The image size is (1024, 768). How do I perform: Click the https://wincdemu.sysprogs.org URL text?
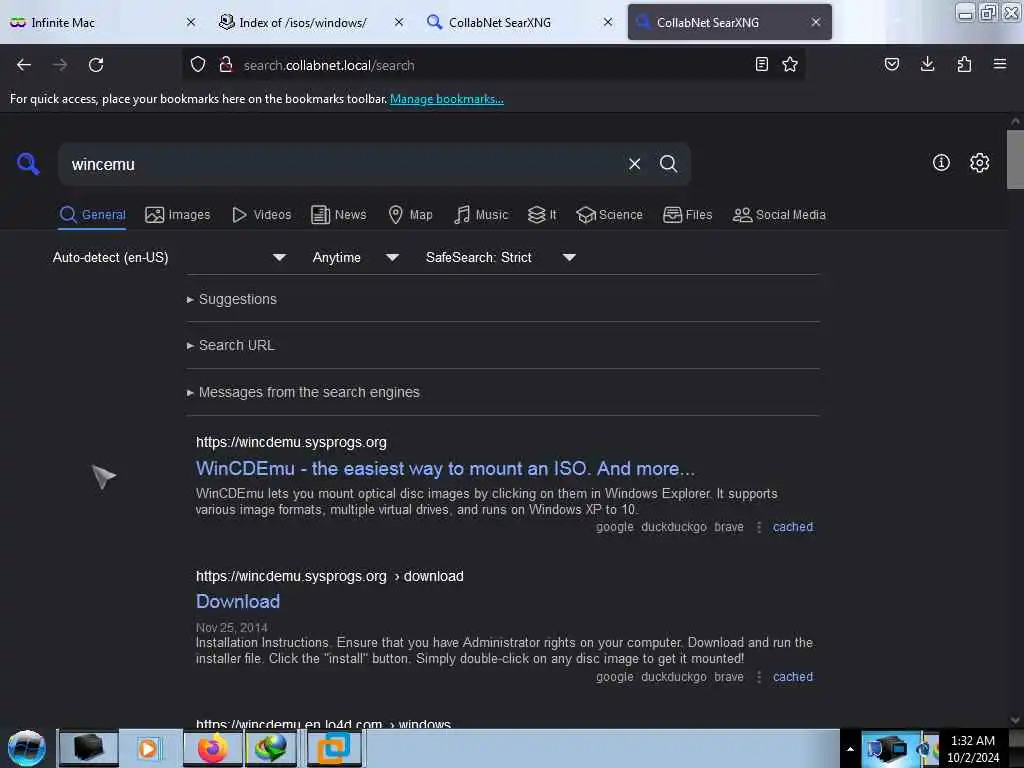point(291,442)
